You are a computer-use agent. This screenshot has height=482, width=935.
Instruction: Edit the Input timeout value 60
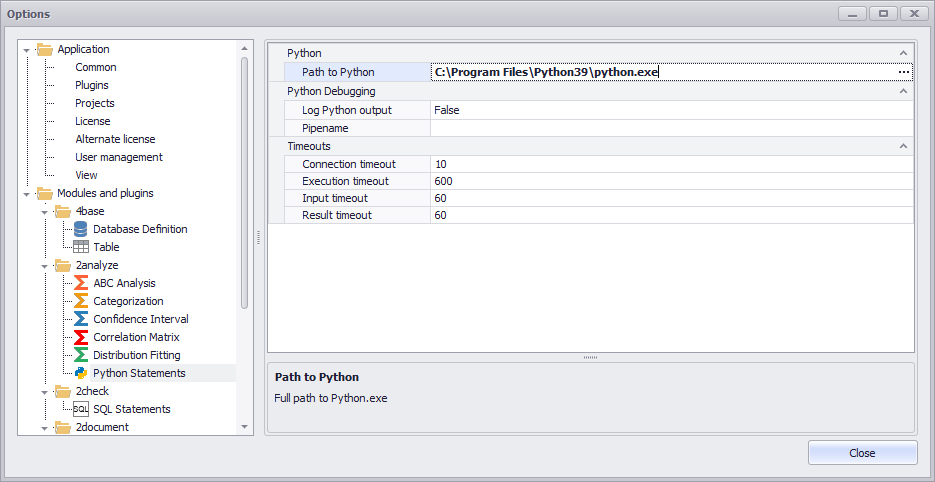point(671,198)
